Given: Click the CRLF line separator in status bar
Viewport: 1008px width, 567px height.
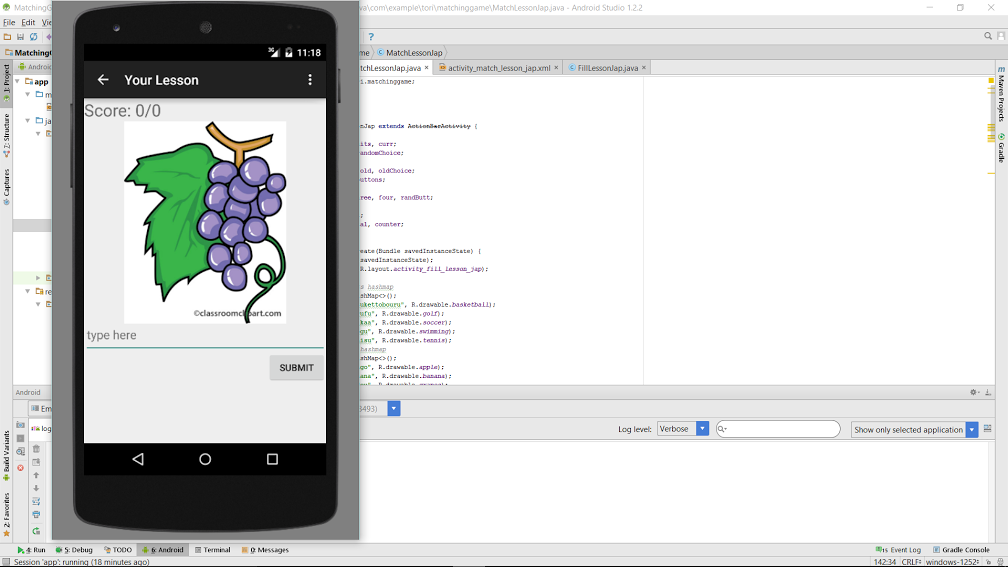Looking at the screenshot, I should tap(912, 562).
